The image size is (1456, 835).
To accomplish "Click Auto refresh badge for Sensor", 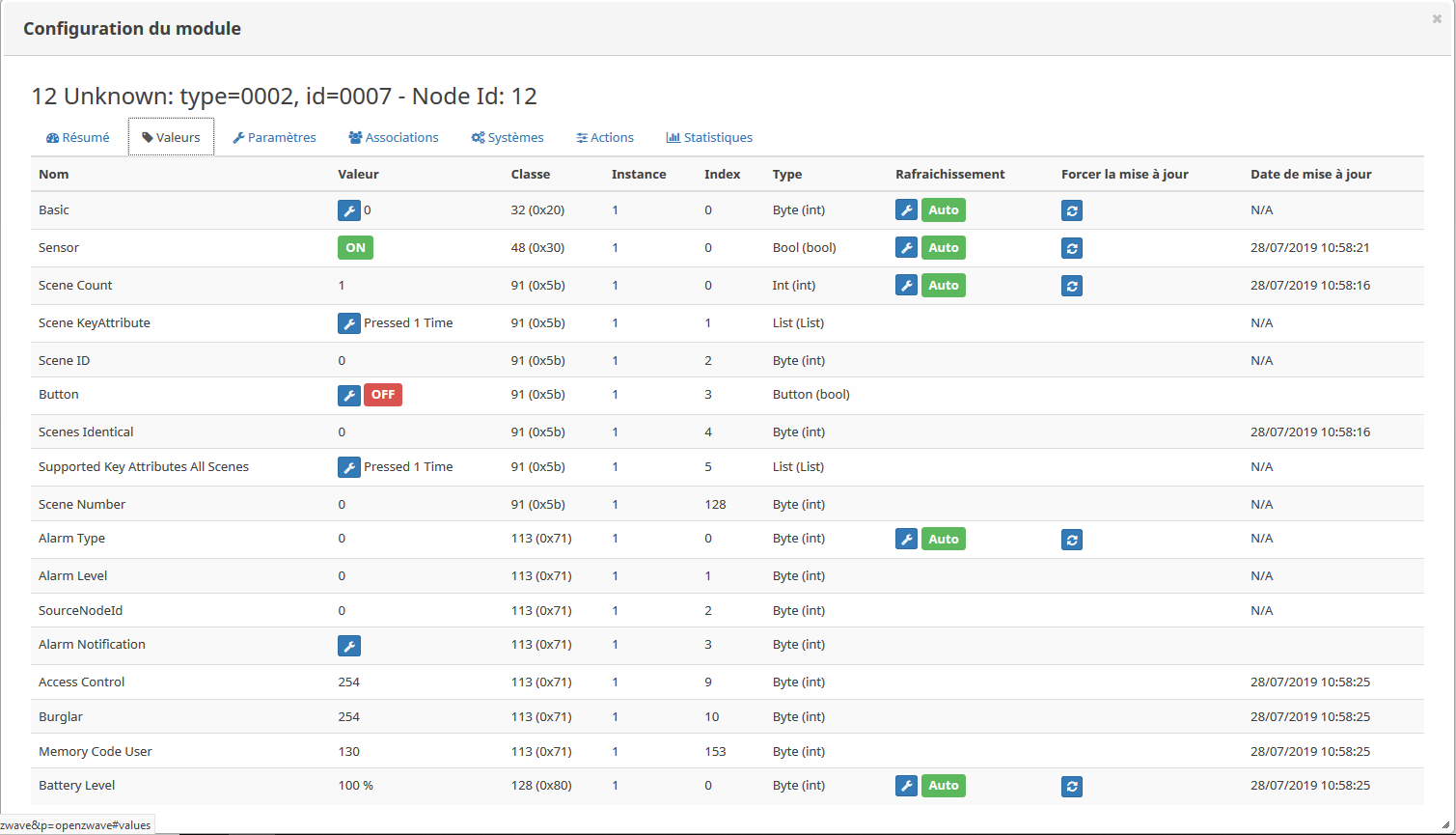I will pyautogui.click(x=944, y=248).
